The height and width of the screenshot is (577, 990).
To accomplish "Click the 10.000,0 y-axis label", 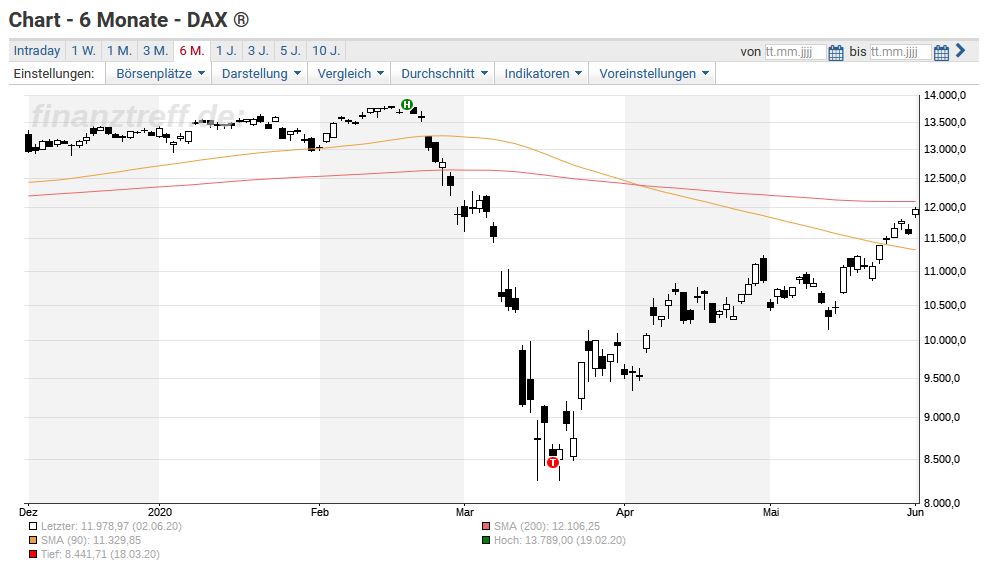I will [945, 340].
